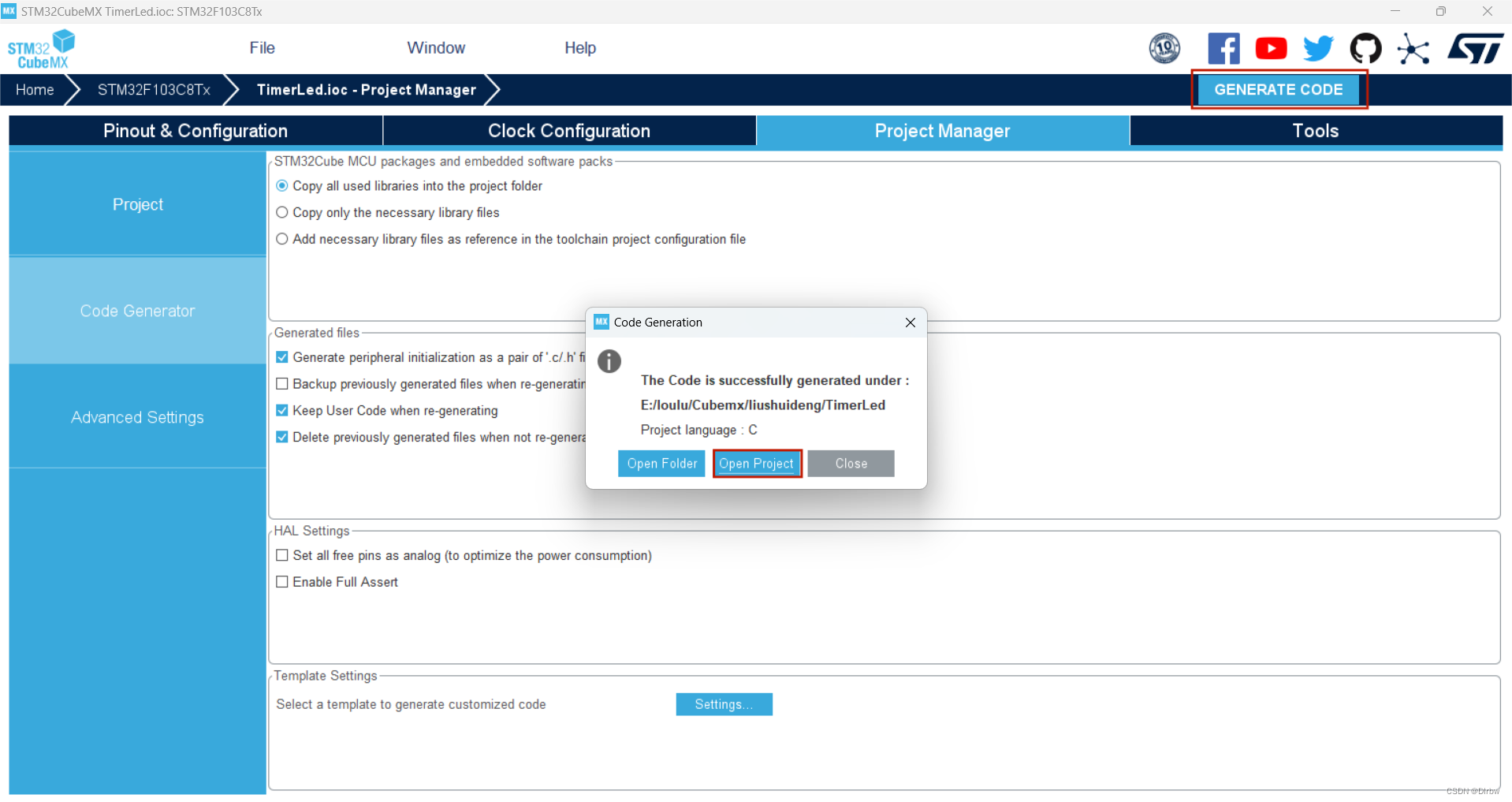Click the Close button in the dialog

coord(851,464)
